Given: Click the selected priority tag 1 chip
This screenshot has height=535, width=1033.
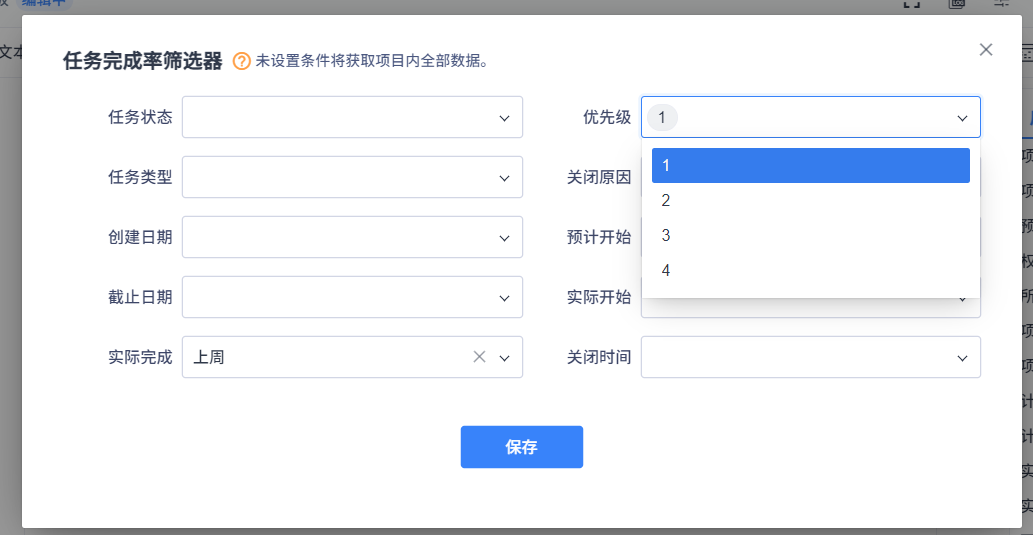Looking at the screenshot, I should point(662,117).
